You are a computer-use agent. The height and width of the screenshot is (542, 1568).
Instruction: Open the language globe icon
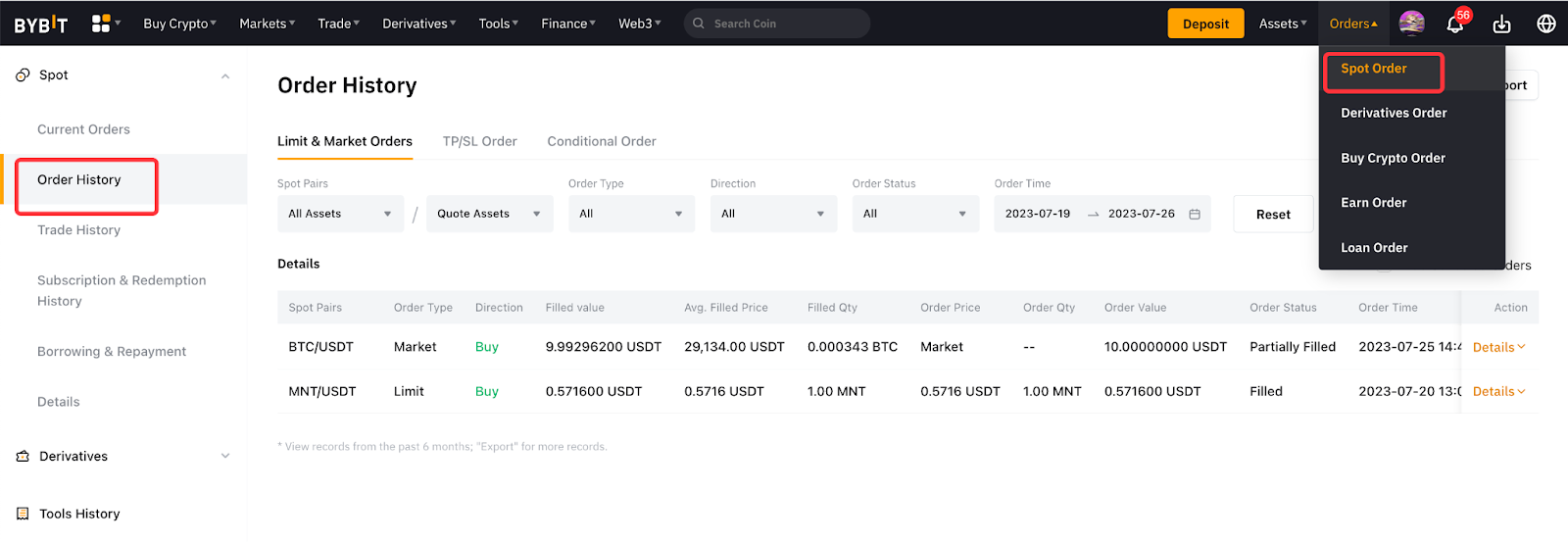coord(1546,24)
